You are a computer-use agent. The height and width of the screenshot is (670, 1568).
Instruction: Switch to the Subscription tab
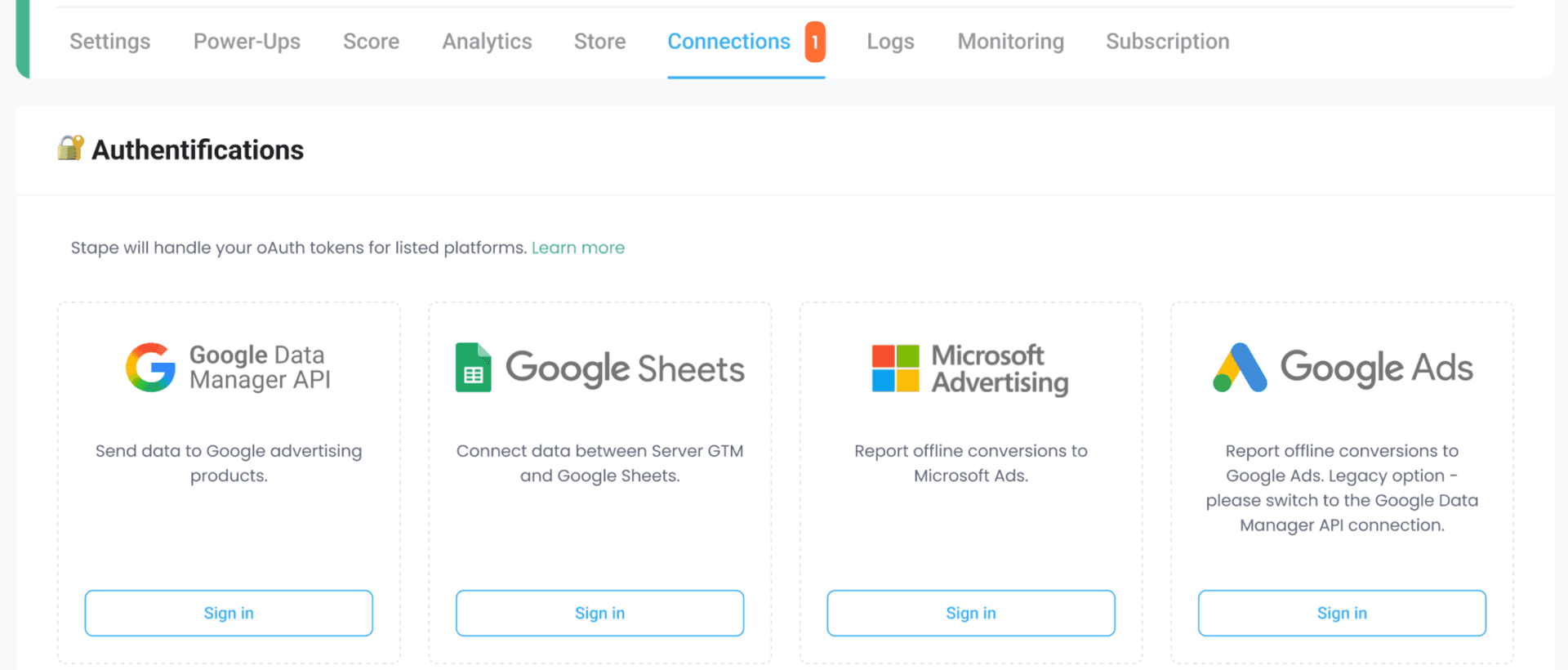pyautogui.click(x=1167, y=41)
